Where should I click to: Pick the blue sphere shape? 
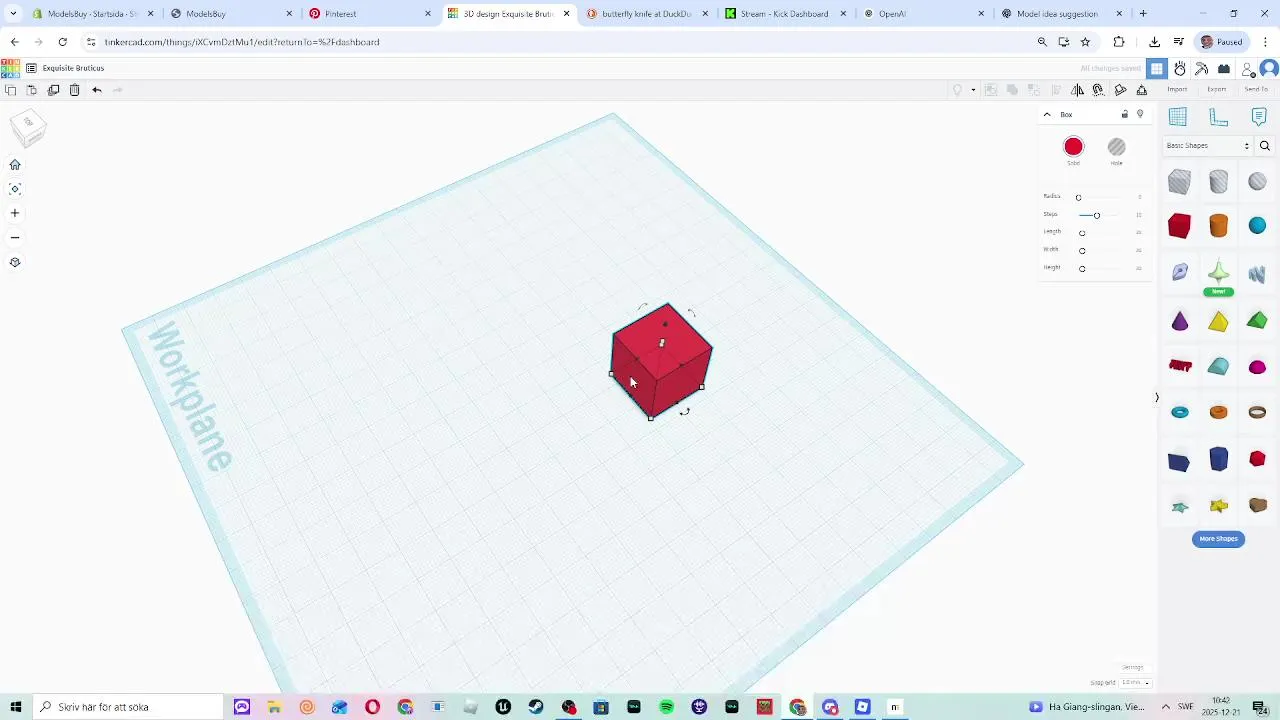tap(1257, 226)
